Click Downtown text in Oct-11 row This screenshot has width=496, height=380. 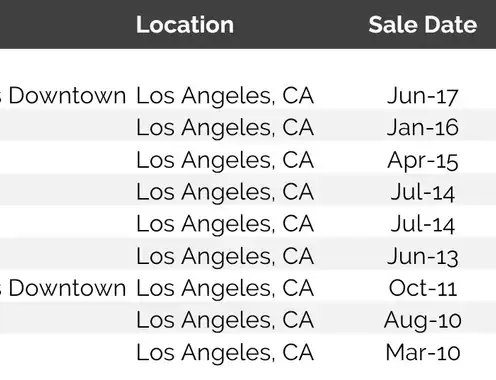point(67,288)
